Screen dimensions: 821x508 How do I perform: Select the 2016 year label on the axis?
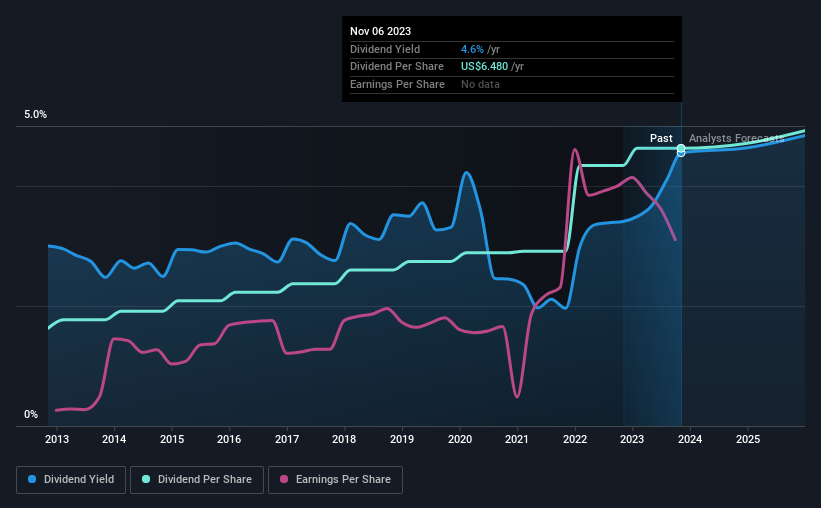pyautogui.click(x=229, y=439)
